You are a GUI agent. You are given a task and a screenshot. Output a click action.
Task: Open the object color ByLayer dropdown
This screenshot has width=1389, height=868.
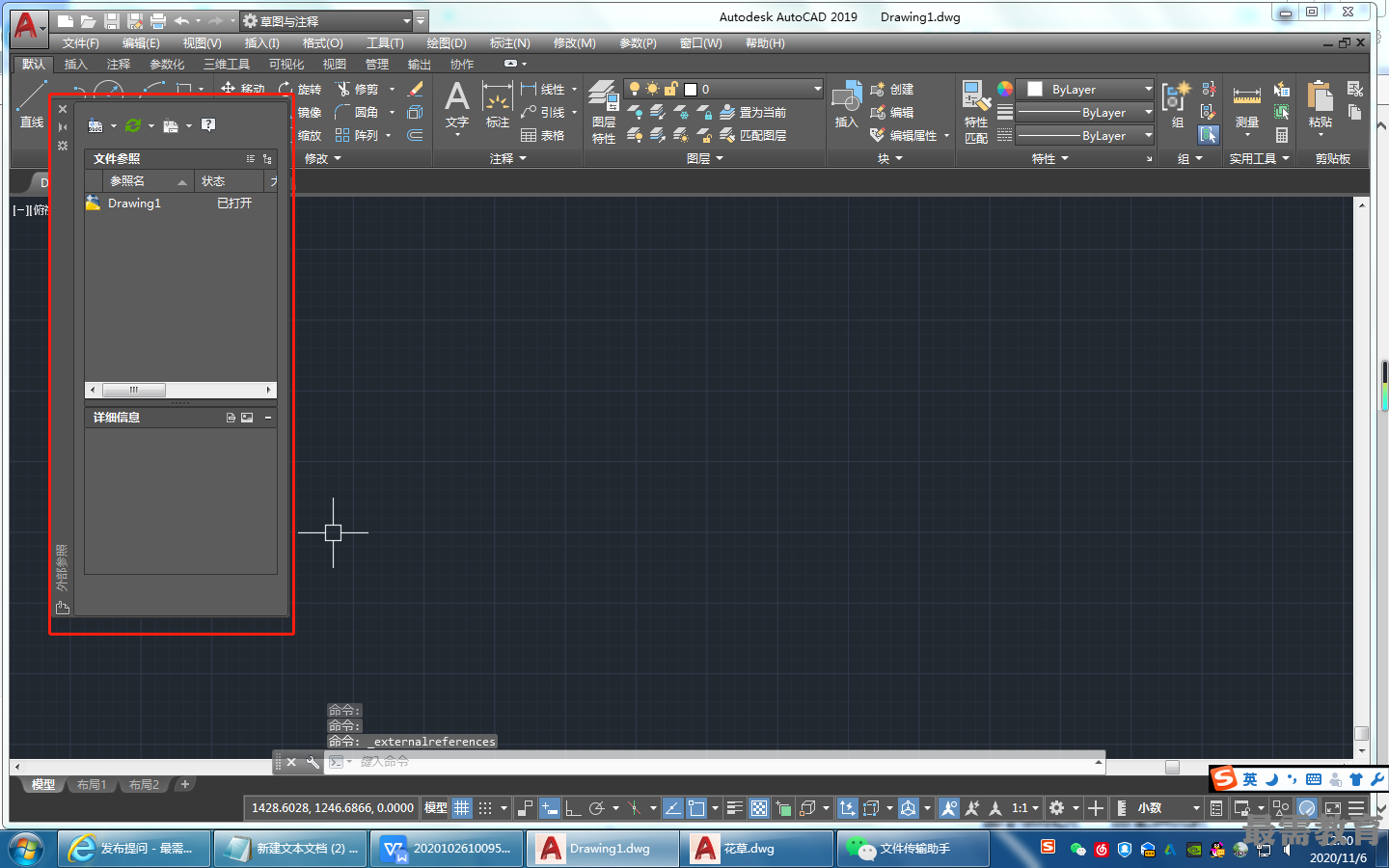click(1085, 89)
